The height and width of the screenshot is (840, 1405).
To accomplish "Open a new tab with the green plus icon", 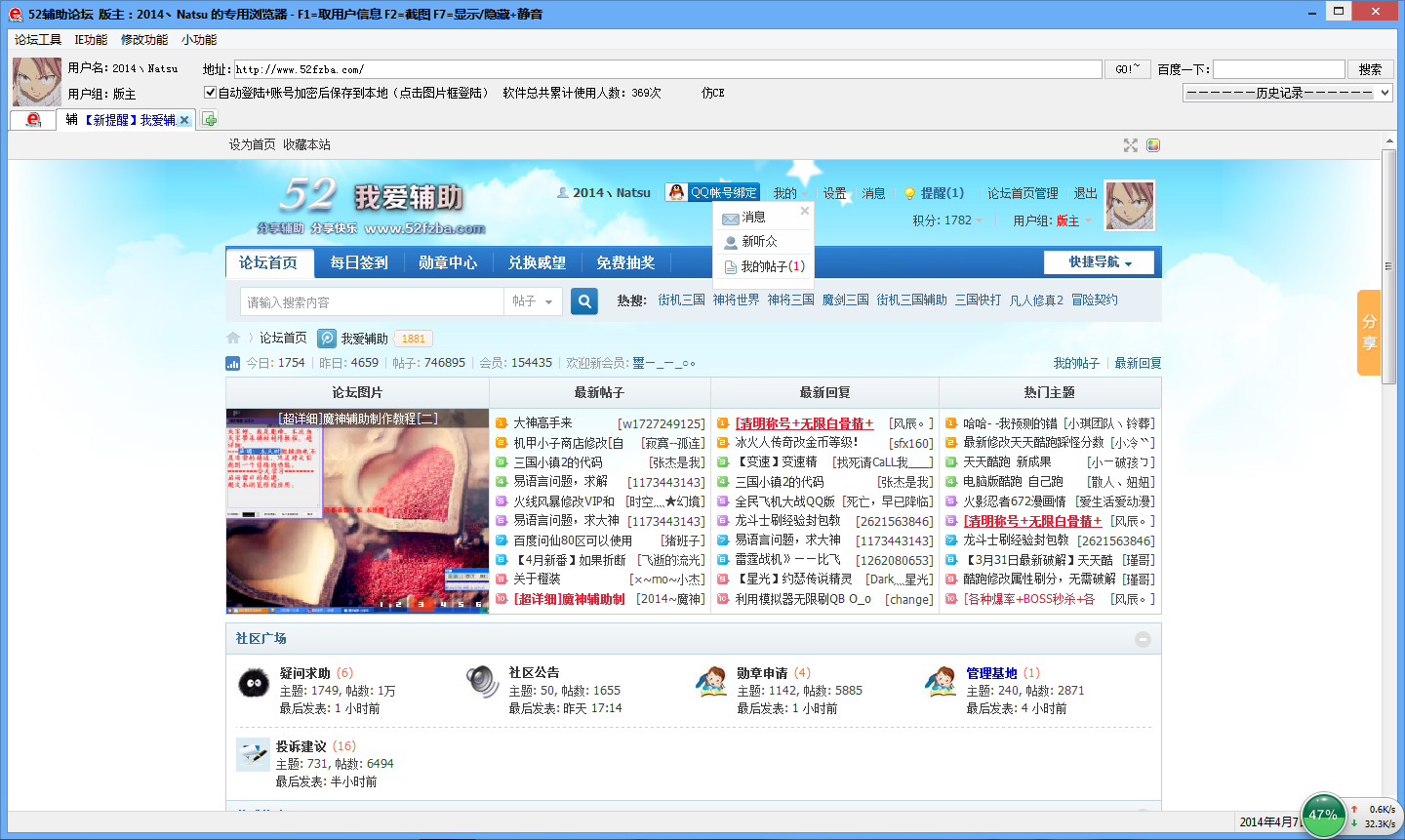I will [209, 120].
